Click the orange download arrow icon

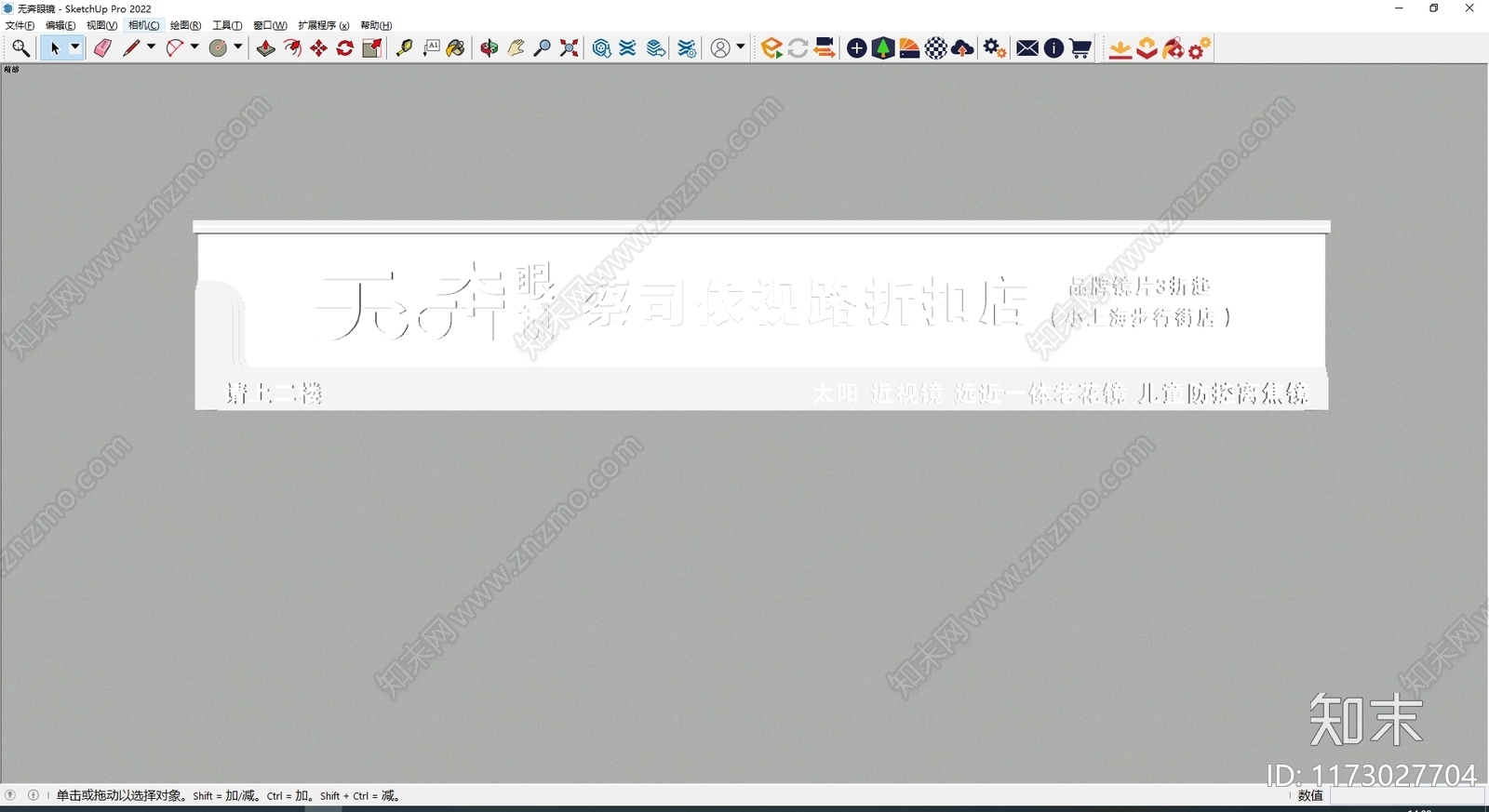click(x=1120, y=48)
